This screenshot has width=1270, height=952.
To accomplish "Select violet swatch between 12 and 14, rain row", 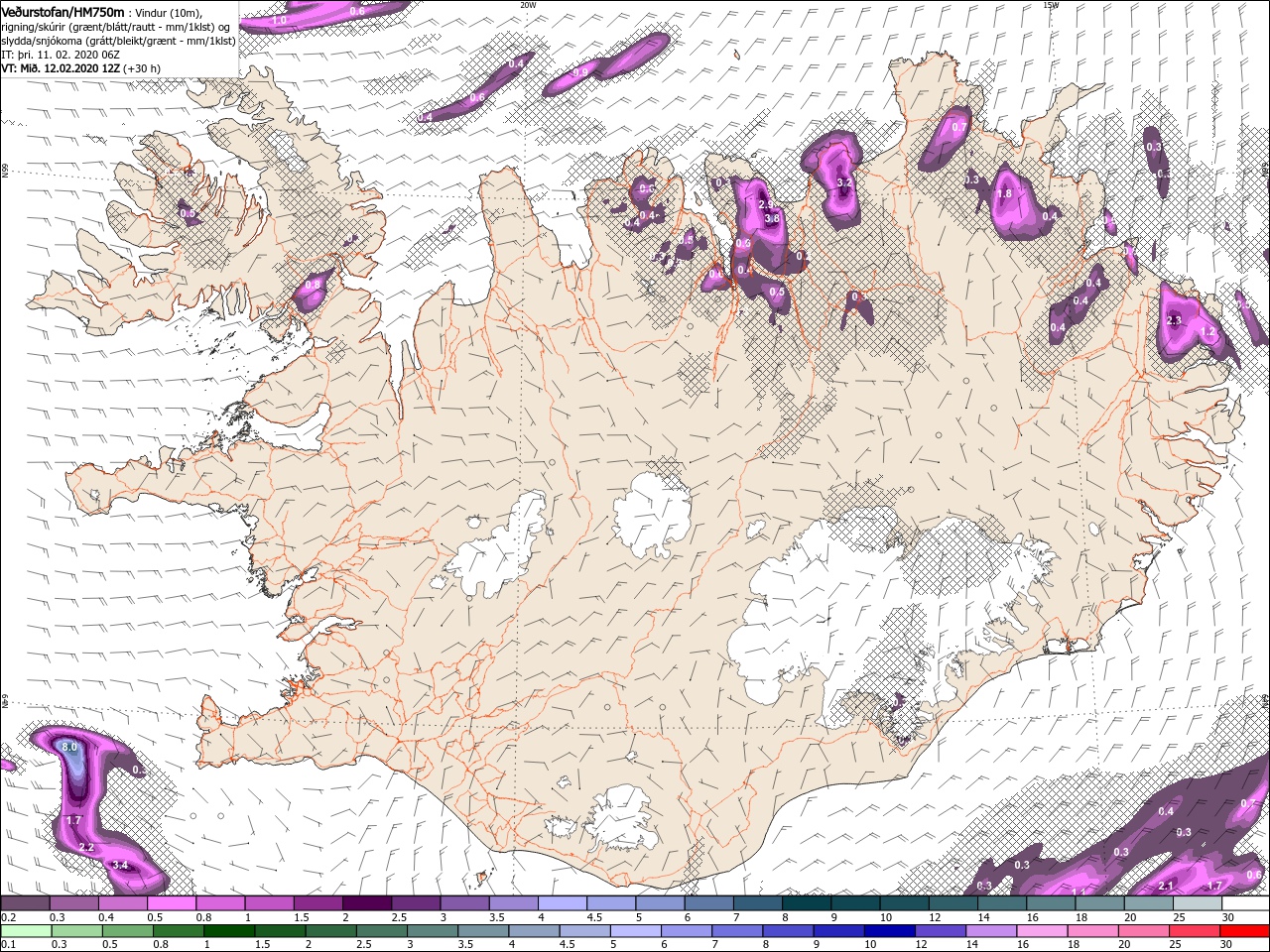I will (x=940, y=931).
